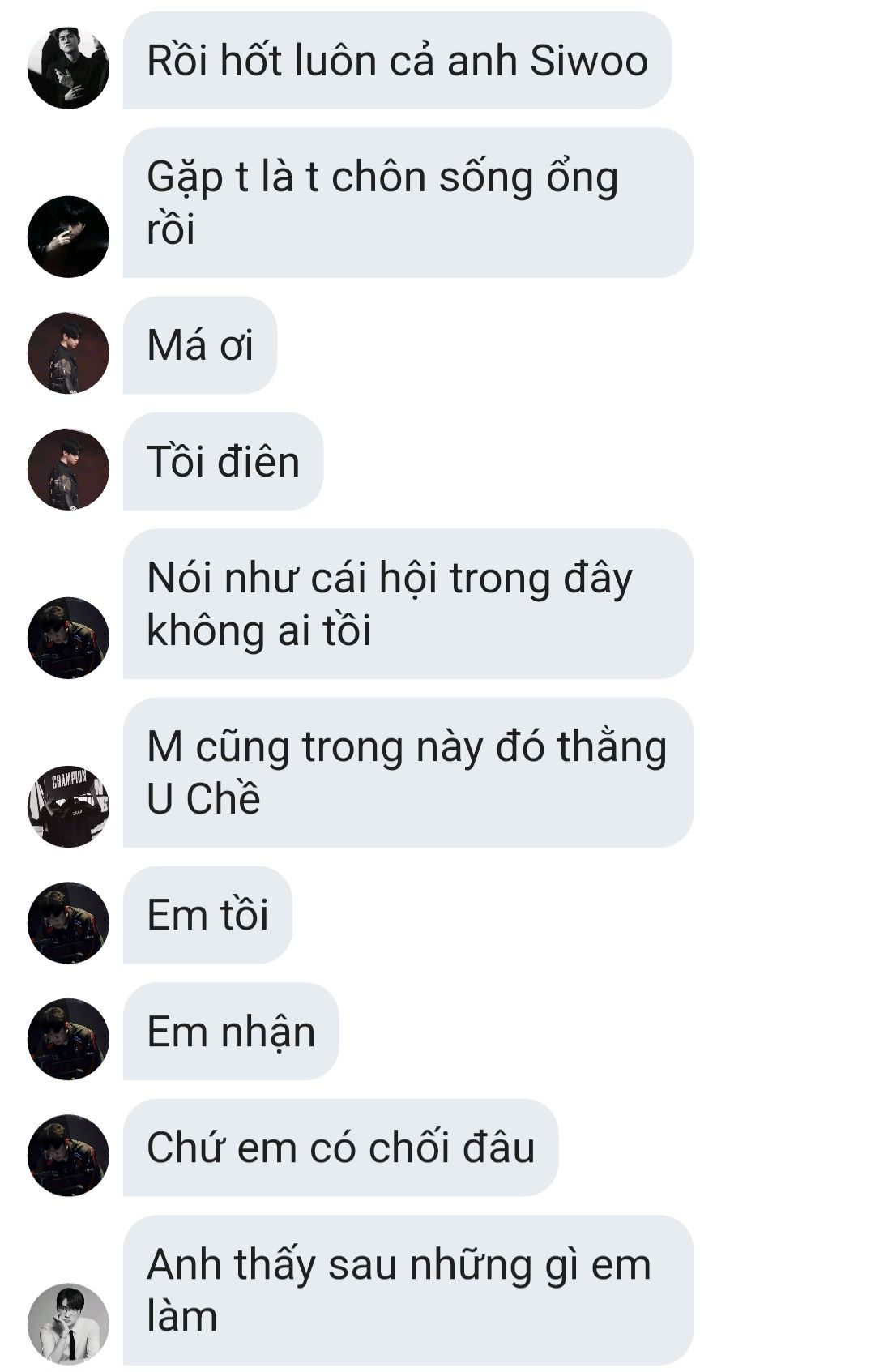Tap the CHAMPION avatar beside 'U Chề' message
875x1372 pixels.
point(68,806)
